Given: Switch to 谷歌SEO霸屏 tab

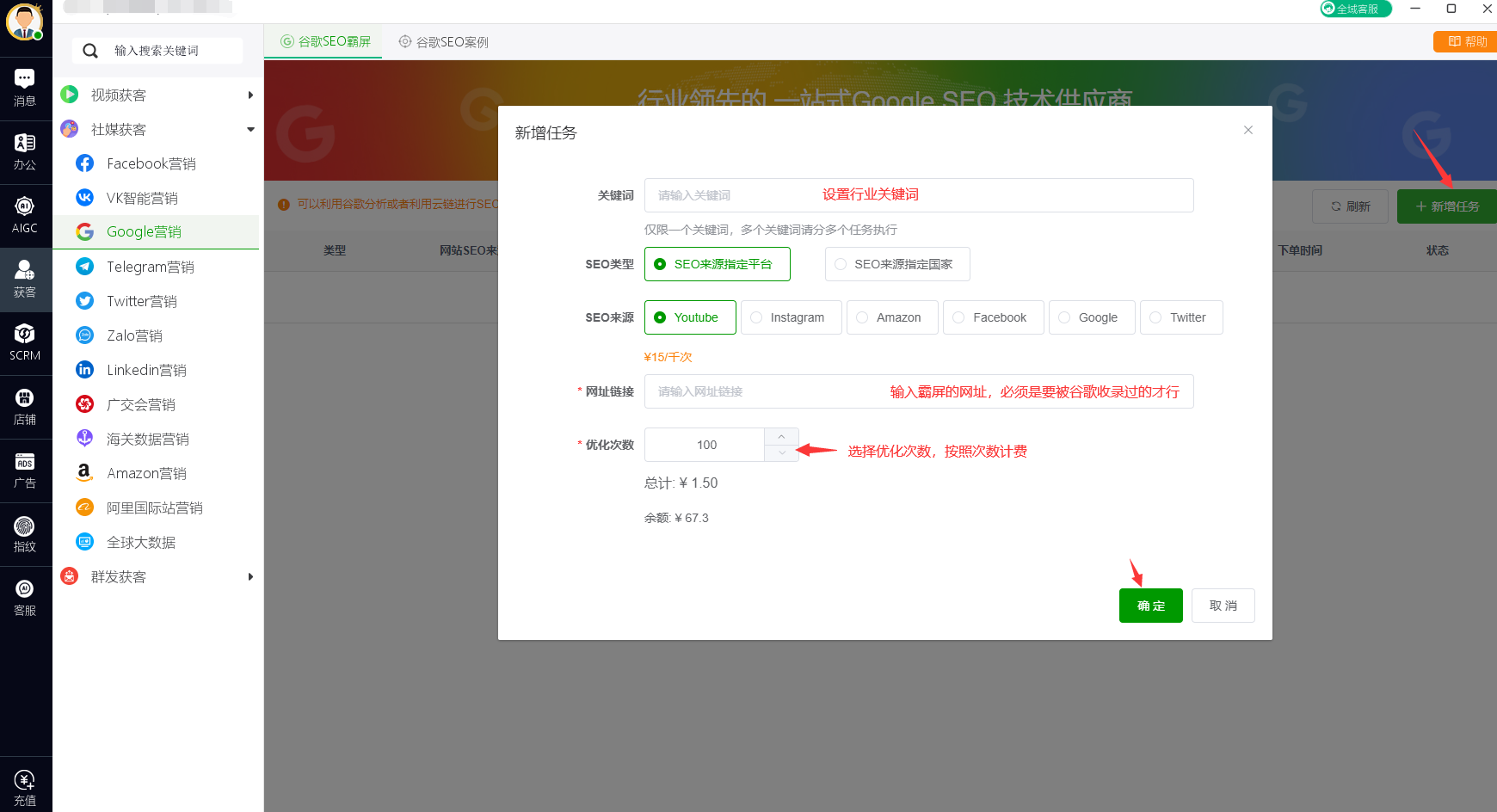Looking at the screenshot, I should [326, 41].
